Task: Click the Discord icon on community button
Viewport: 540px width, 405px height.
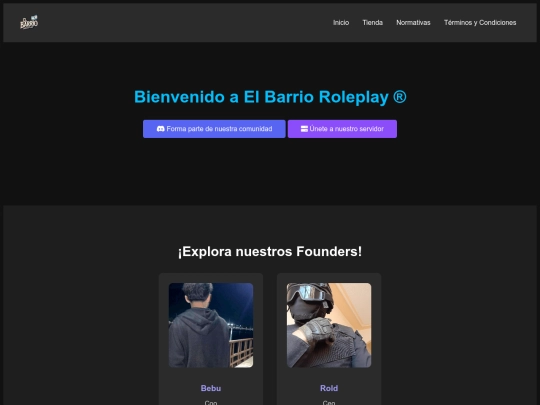Action: tap(160, 129)
